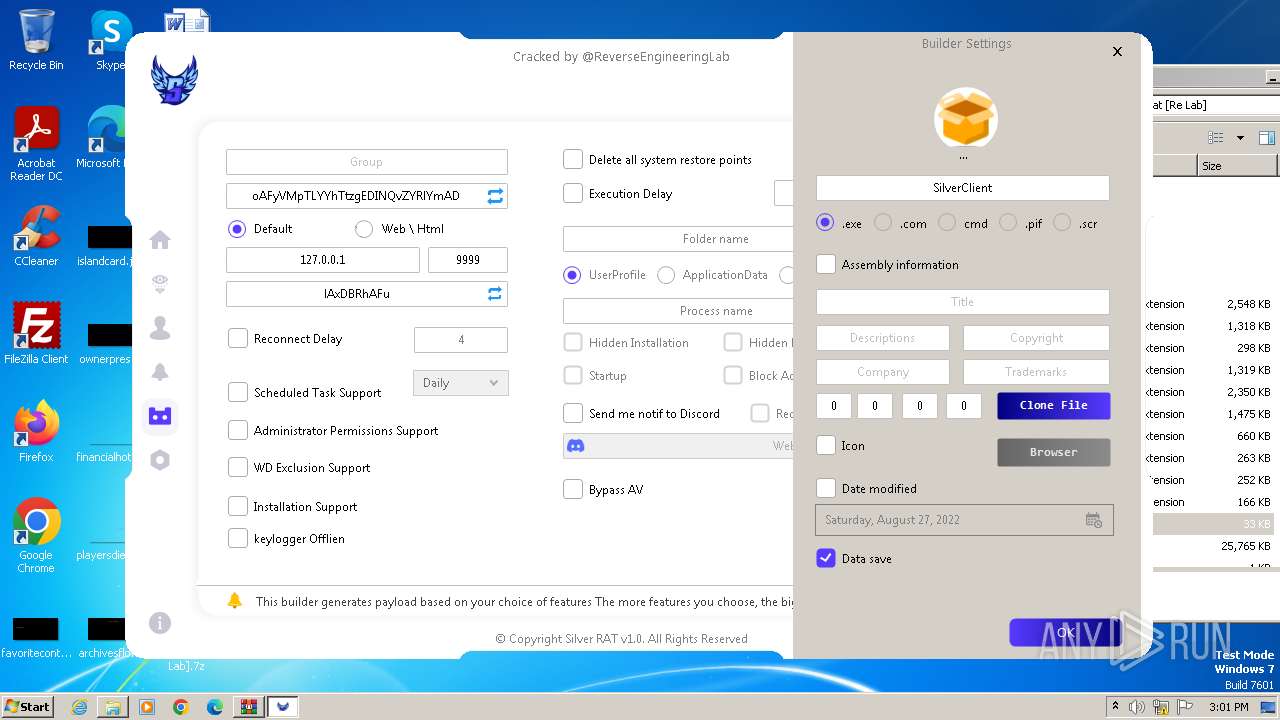Click the Silver RAT winged logo
Image resolution: width=1280 pixels, height=720 pixels.
[175, 80]
